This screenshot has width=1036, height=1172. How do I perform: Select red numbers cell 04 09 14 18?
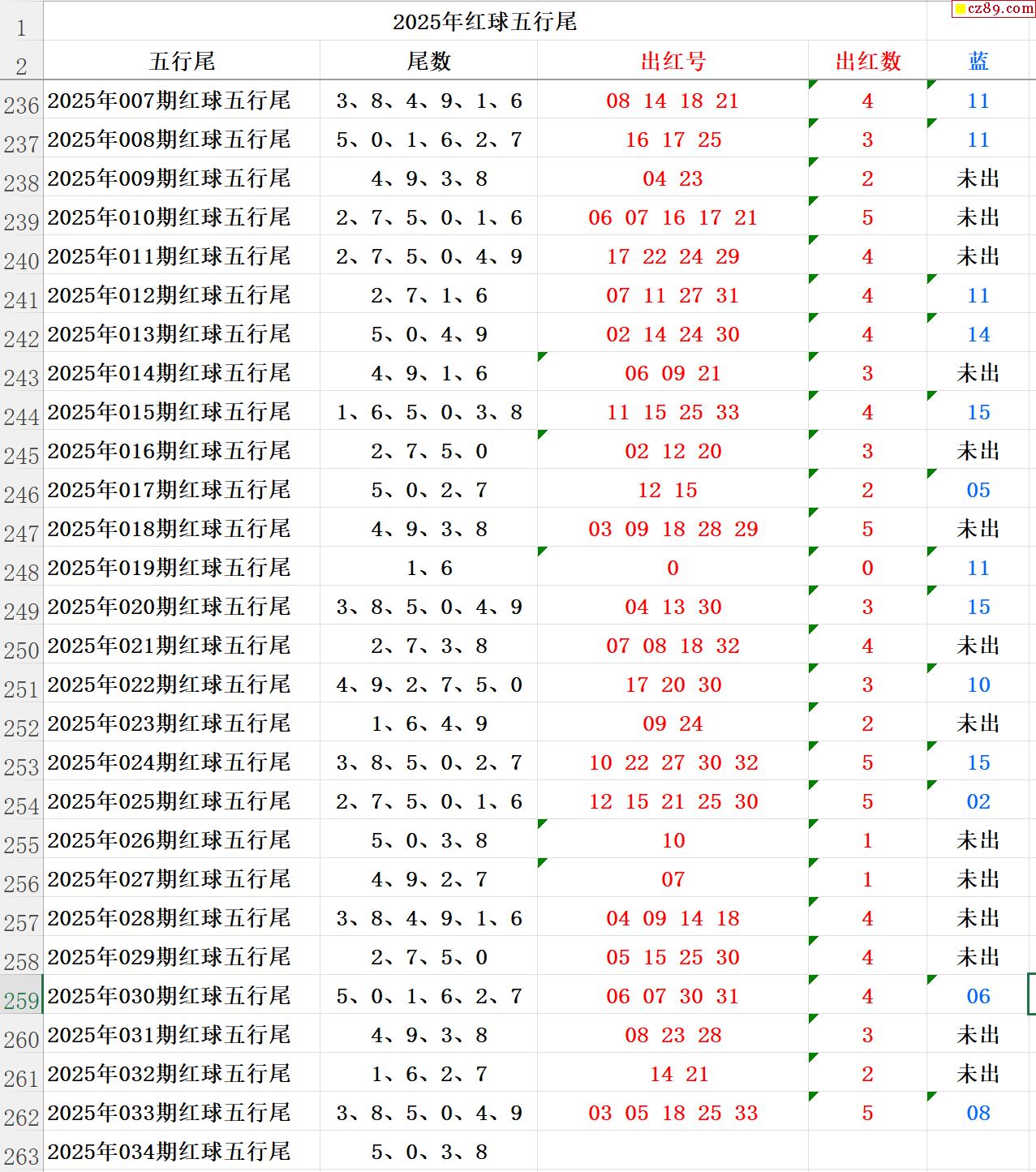tap(673, 917)
